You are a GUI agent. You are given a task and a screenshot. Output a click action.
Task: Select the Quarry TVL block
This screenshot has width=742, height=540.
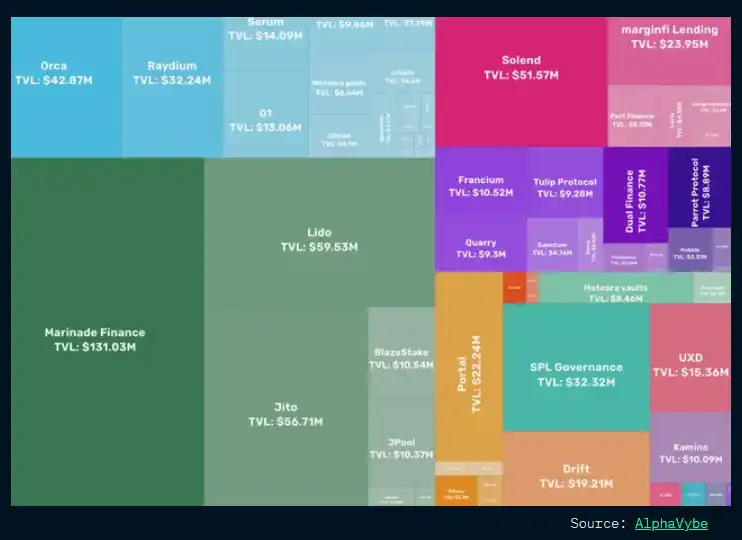480,248
